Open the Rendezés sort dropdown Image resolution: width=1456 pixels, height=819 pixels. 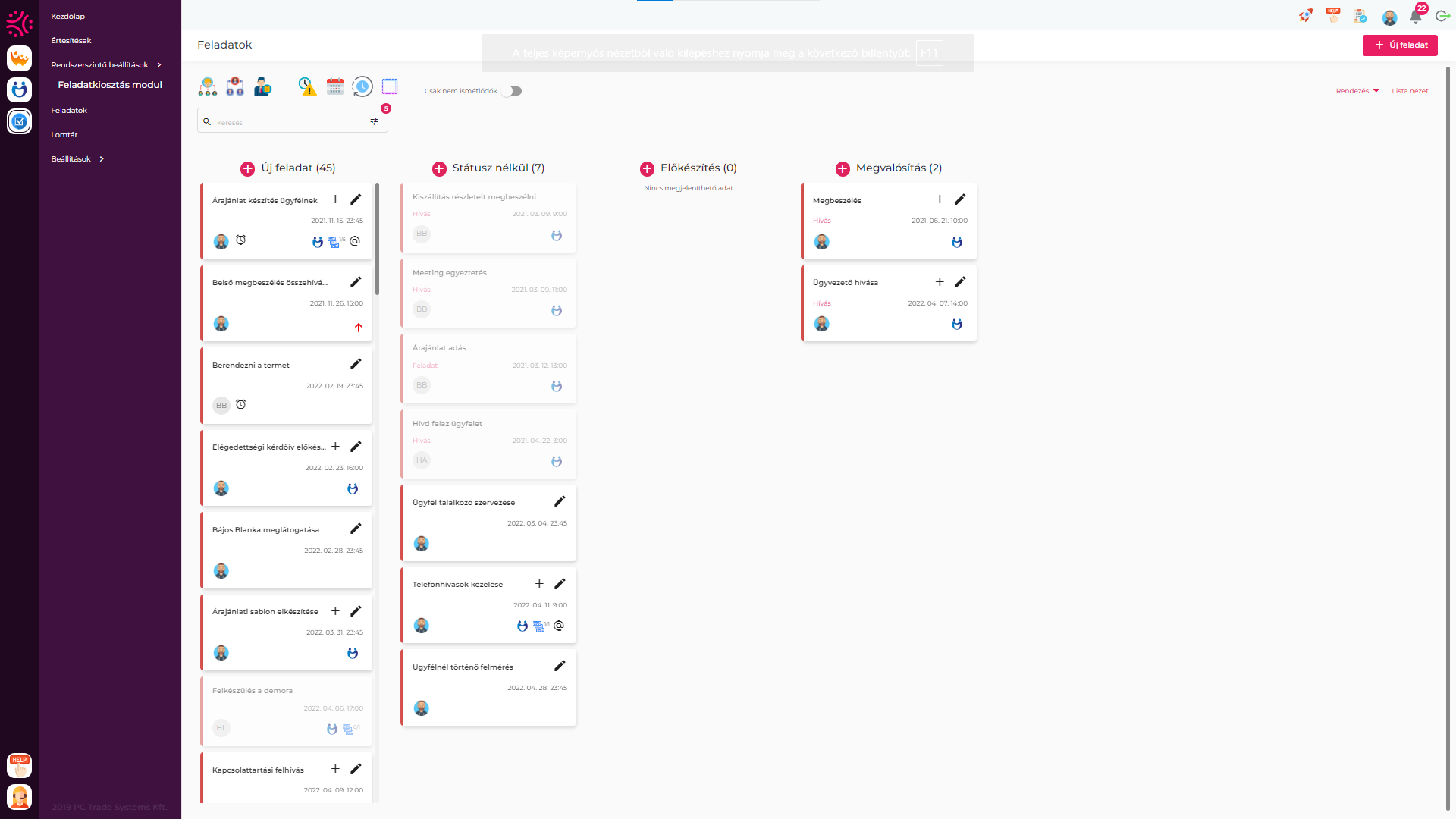pyautogui.click(x=1357, y=91)
